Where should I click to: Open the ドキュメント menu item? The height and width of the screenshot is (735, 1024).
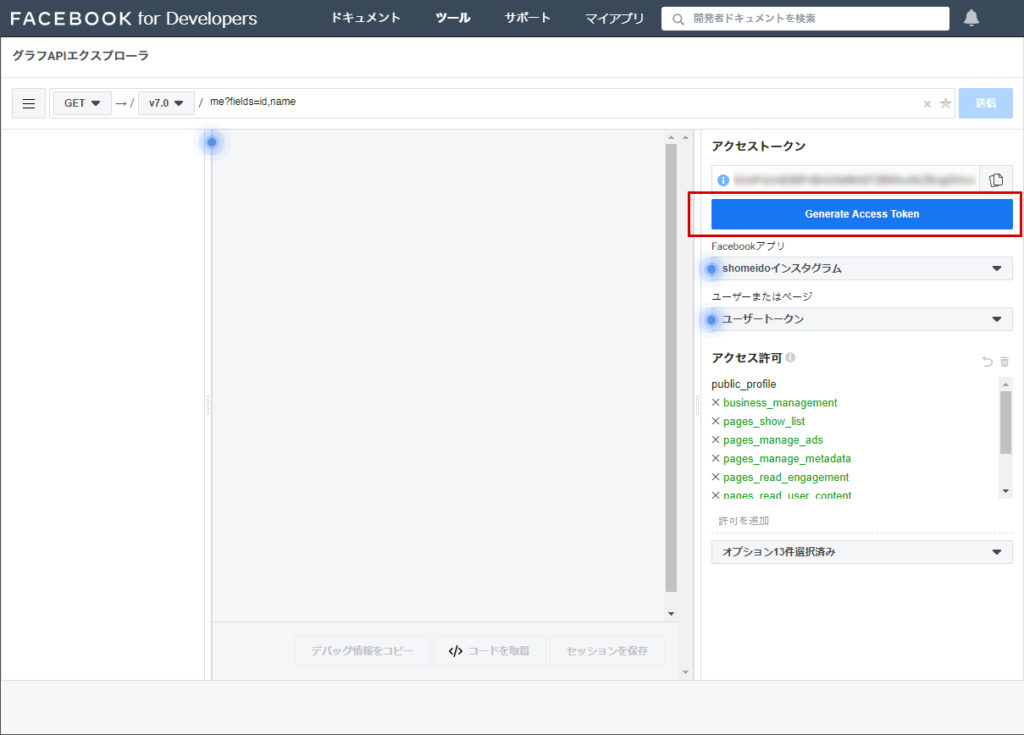pyautogui.click(x=366, y=18)
